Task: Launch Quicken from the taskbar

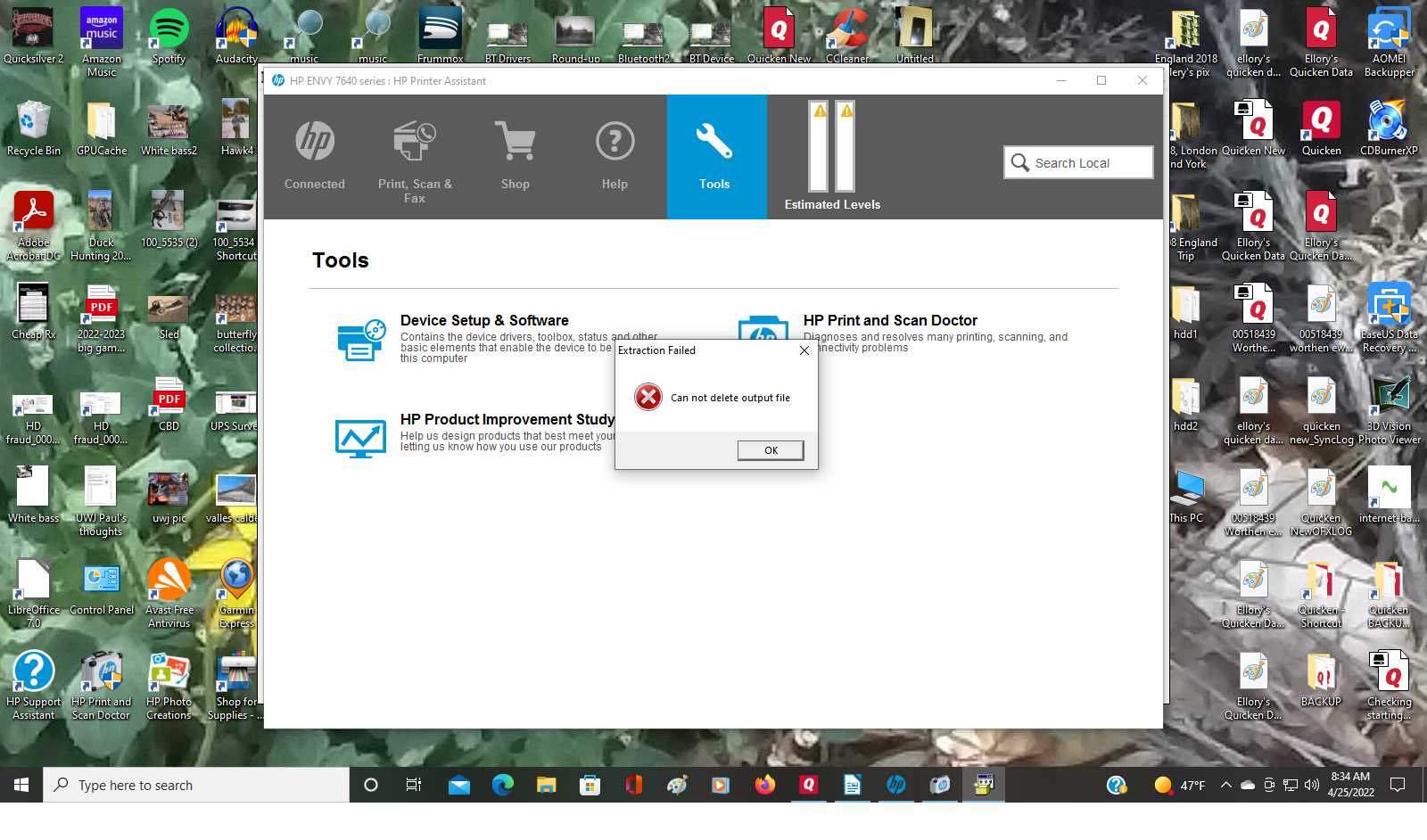Action: (x=808, y=785)
